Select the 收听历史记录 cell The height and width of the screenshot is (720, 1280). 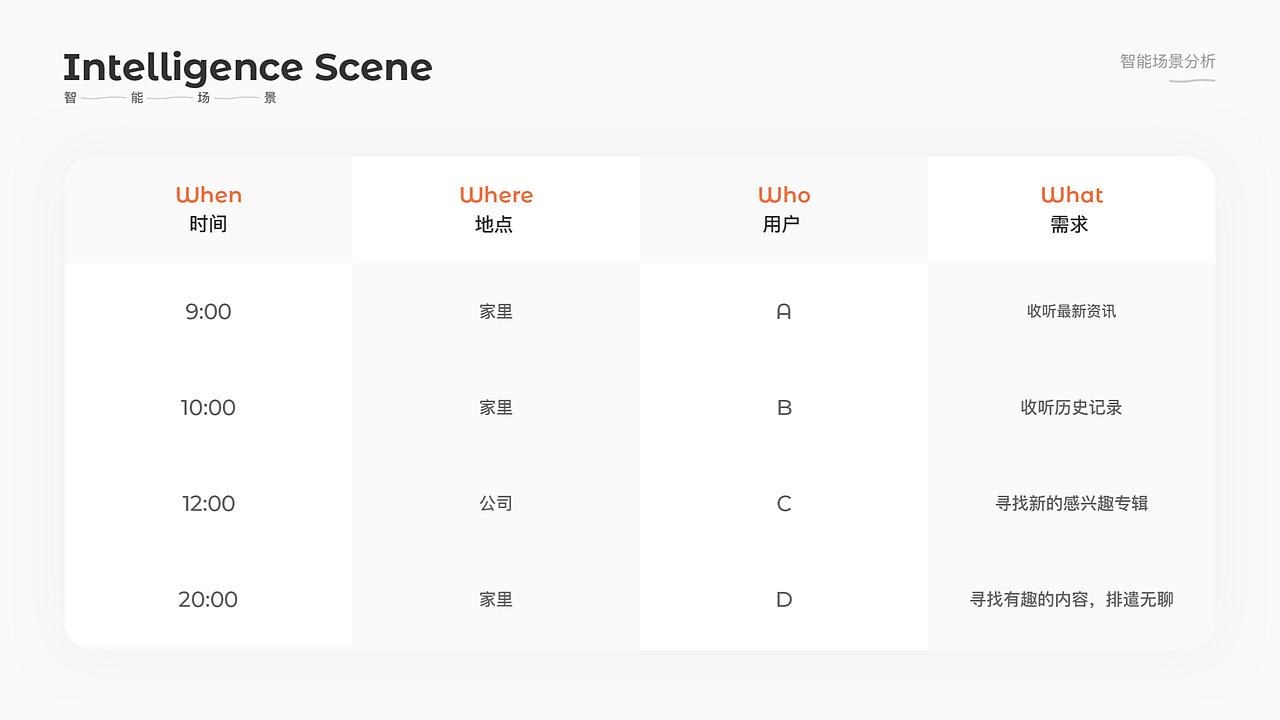(1071, 408)
